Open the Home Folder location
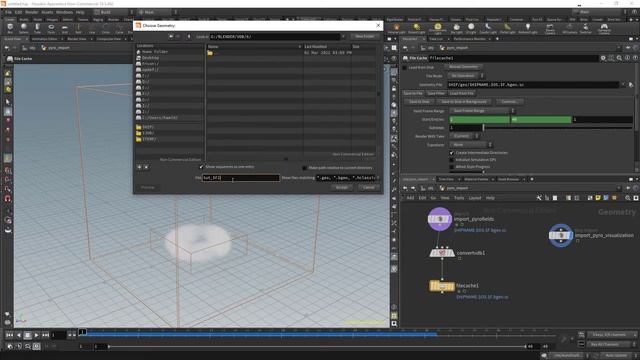 coord(155,52)
